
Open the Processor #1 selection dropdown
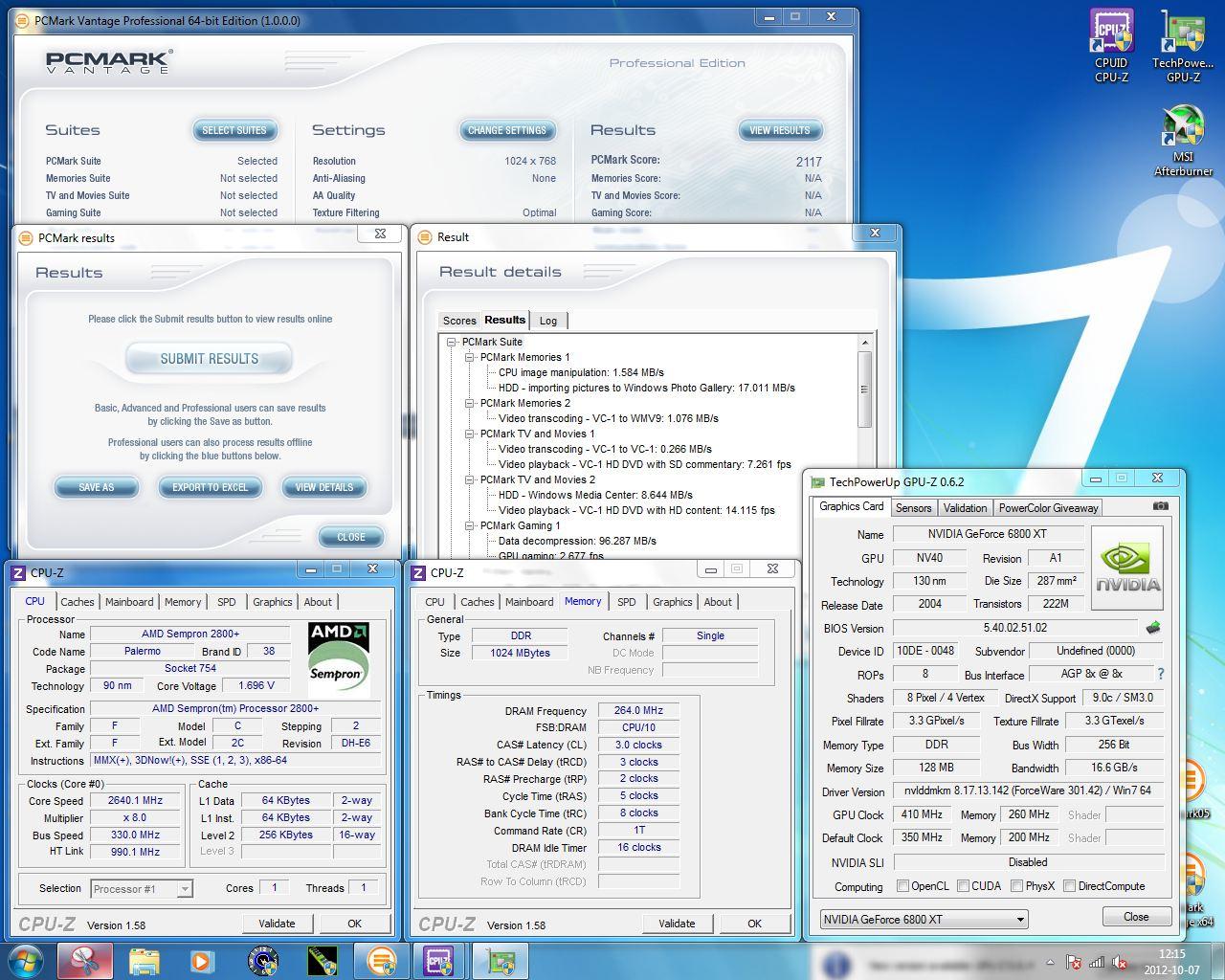click(141, 889)
